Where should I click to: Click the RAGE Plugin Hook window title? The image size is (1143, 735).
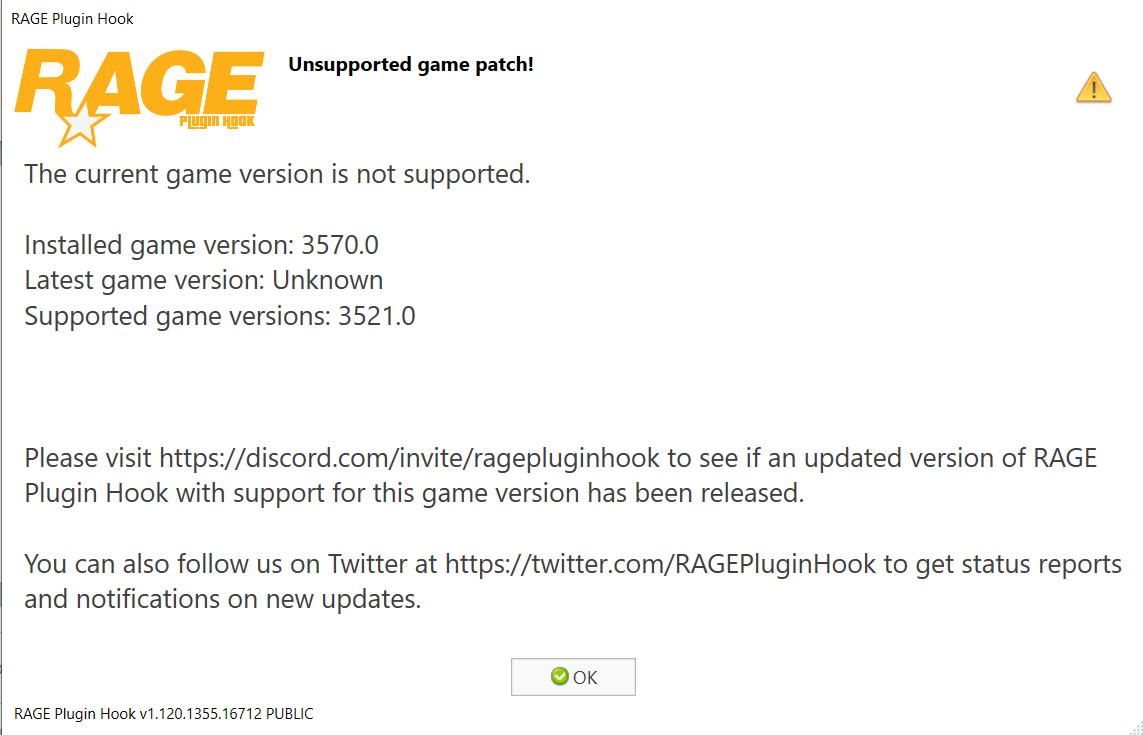[x=72, y=19]
